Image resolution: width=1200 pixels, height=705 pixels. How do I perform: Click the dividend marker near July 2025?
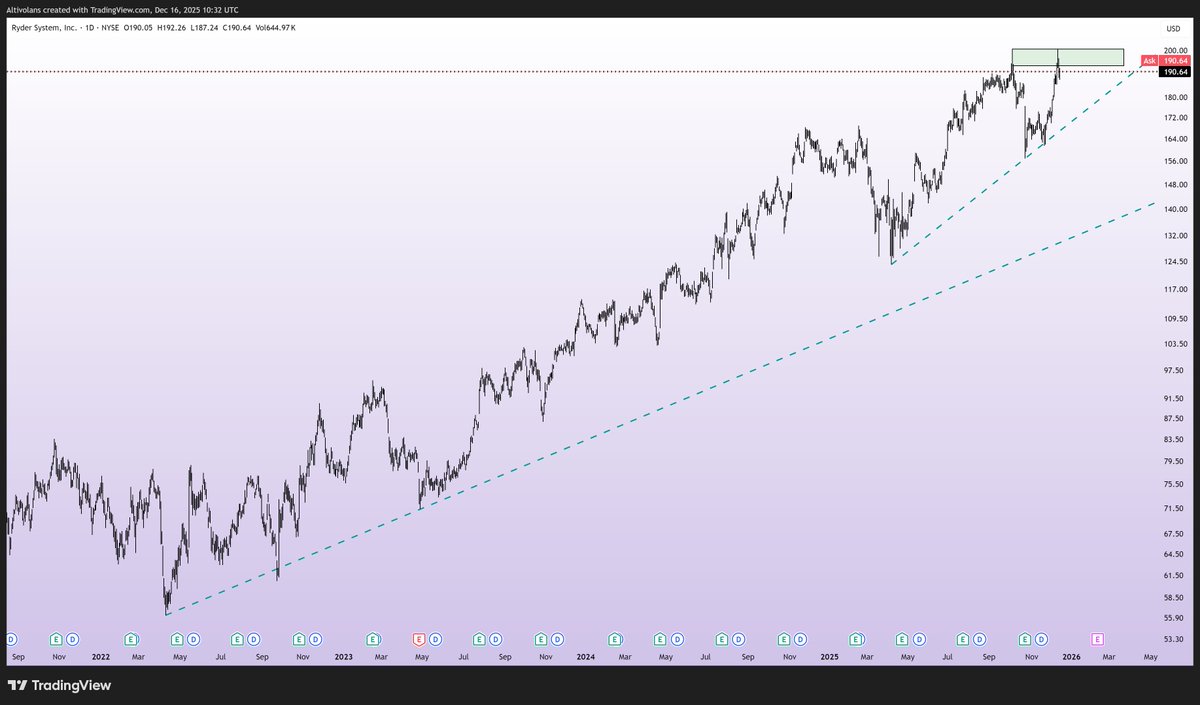(977, 639)
